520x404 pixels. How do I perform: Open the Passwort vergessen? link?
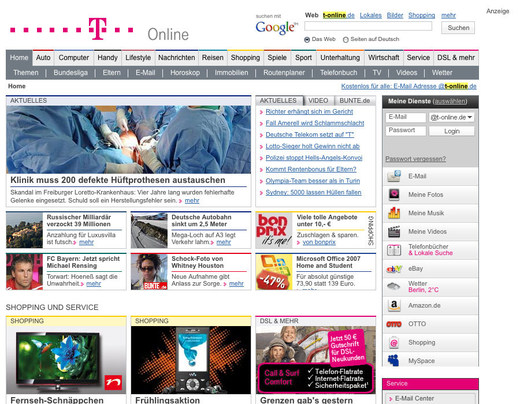pyautogui.click(x=415, y=159)
